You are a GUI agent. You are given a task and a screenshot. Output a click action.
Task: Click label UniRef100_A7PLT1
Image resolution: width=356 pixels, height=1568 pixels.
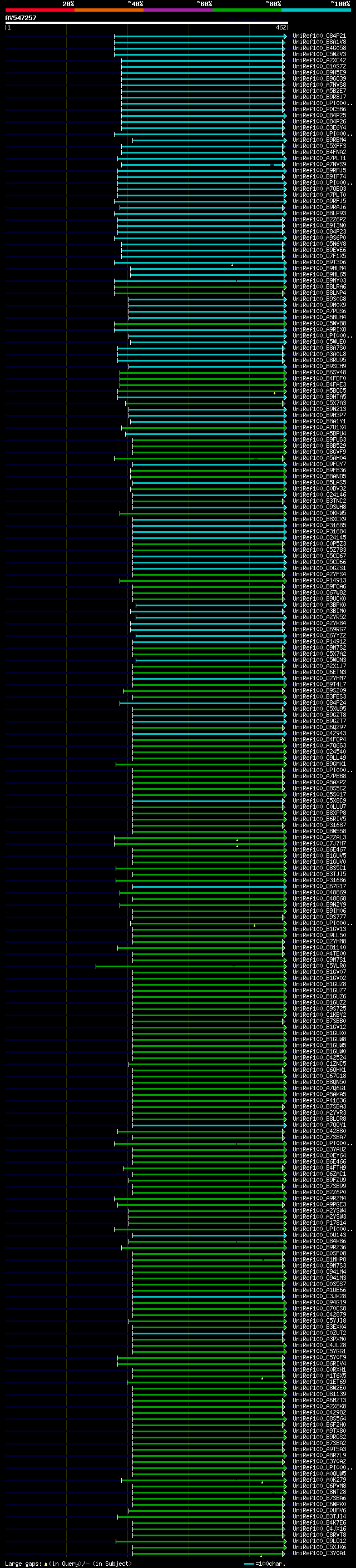click(319, 159)
